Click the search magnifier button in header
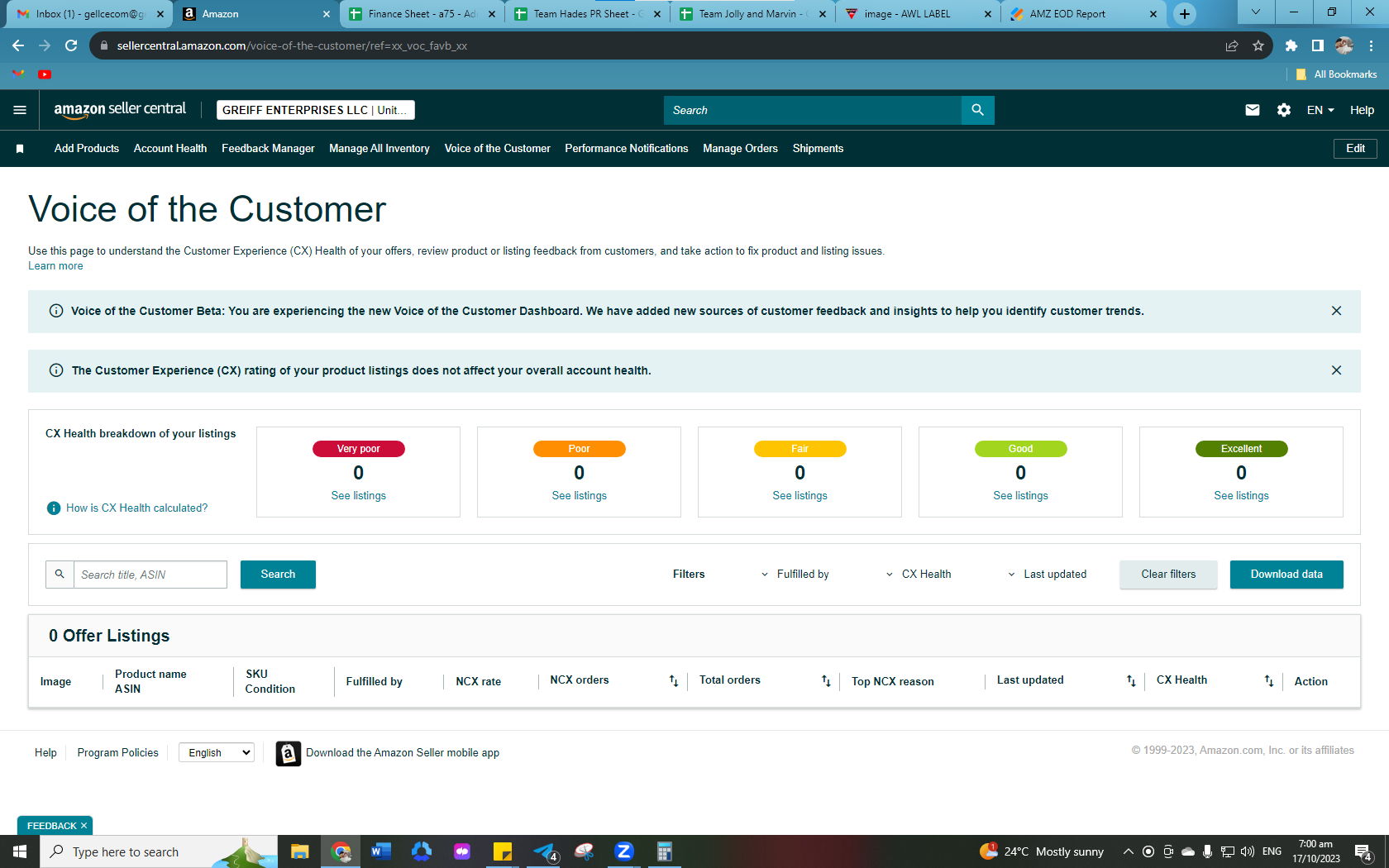 (x=977, y=110)
